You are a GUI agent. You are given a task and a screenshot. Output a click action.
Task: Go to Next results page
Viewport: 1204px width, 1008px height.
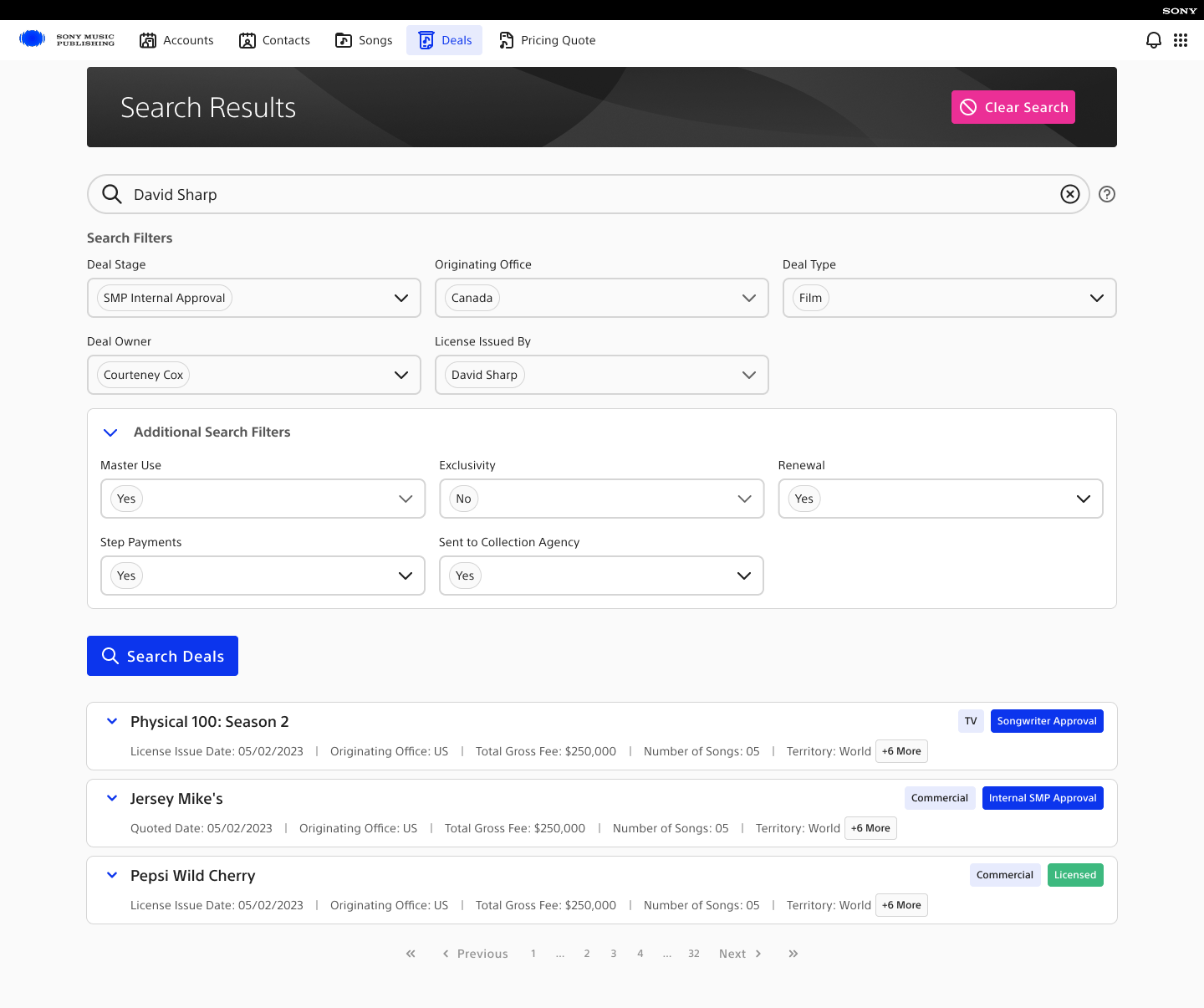(x=741, y=954)
